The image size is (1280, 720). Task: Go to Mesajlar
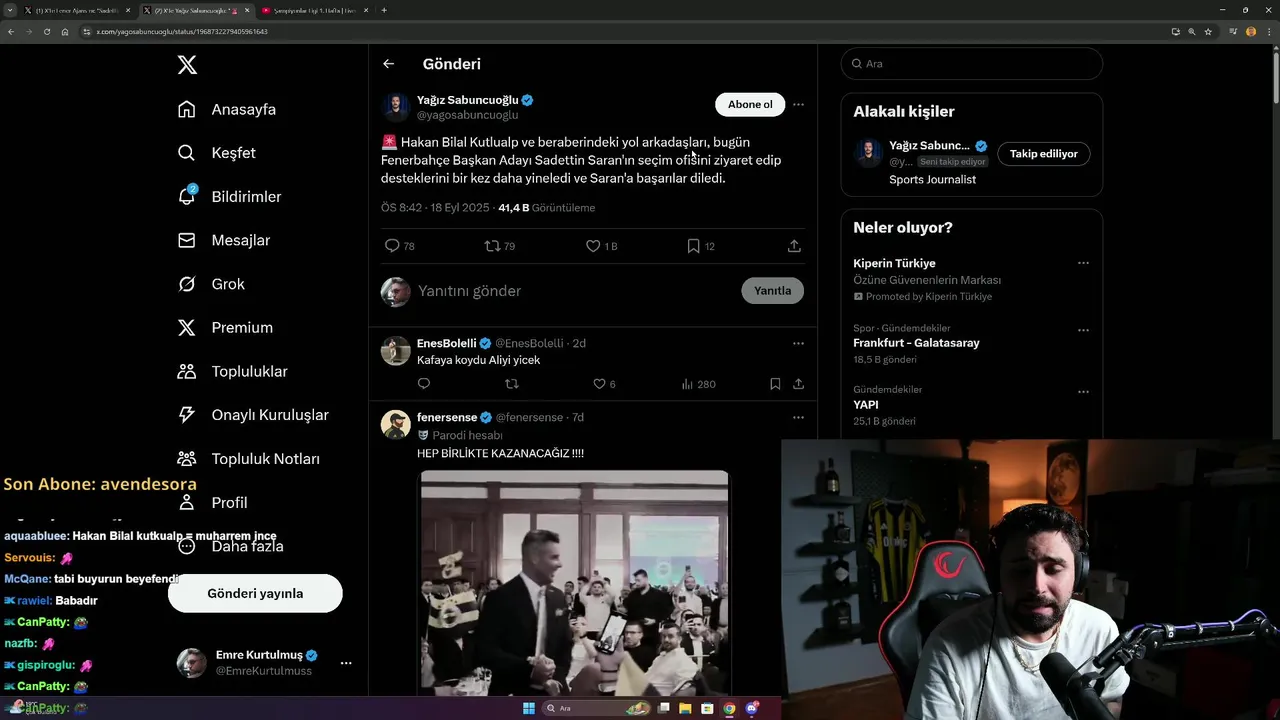pyautogui.click(x=223, y=240)
